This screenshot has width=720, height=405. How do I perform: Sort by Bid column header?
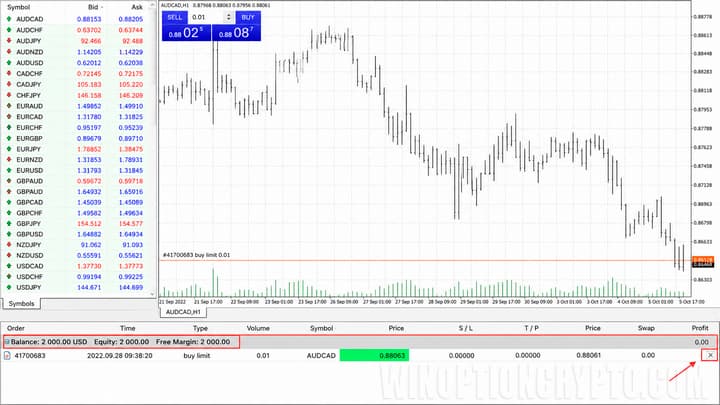[x=93, y=7]
